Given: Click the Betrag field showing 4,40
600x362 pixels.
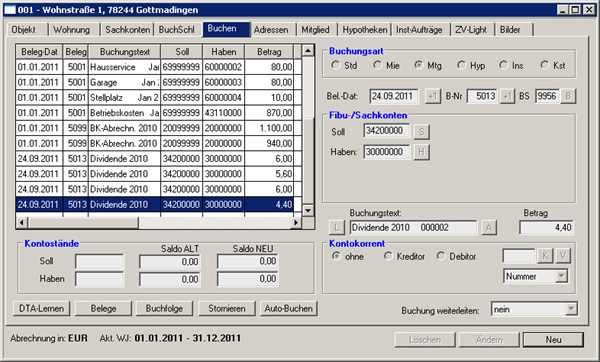Looking at the screenshot, I should point(546,228).
